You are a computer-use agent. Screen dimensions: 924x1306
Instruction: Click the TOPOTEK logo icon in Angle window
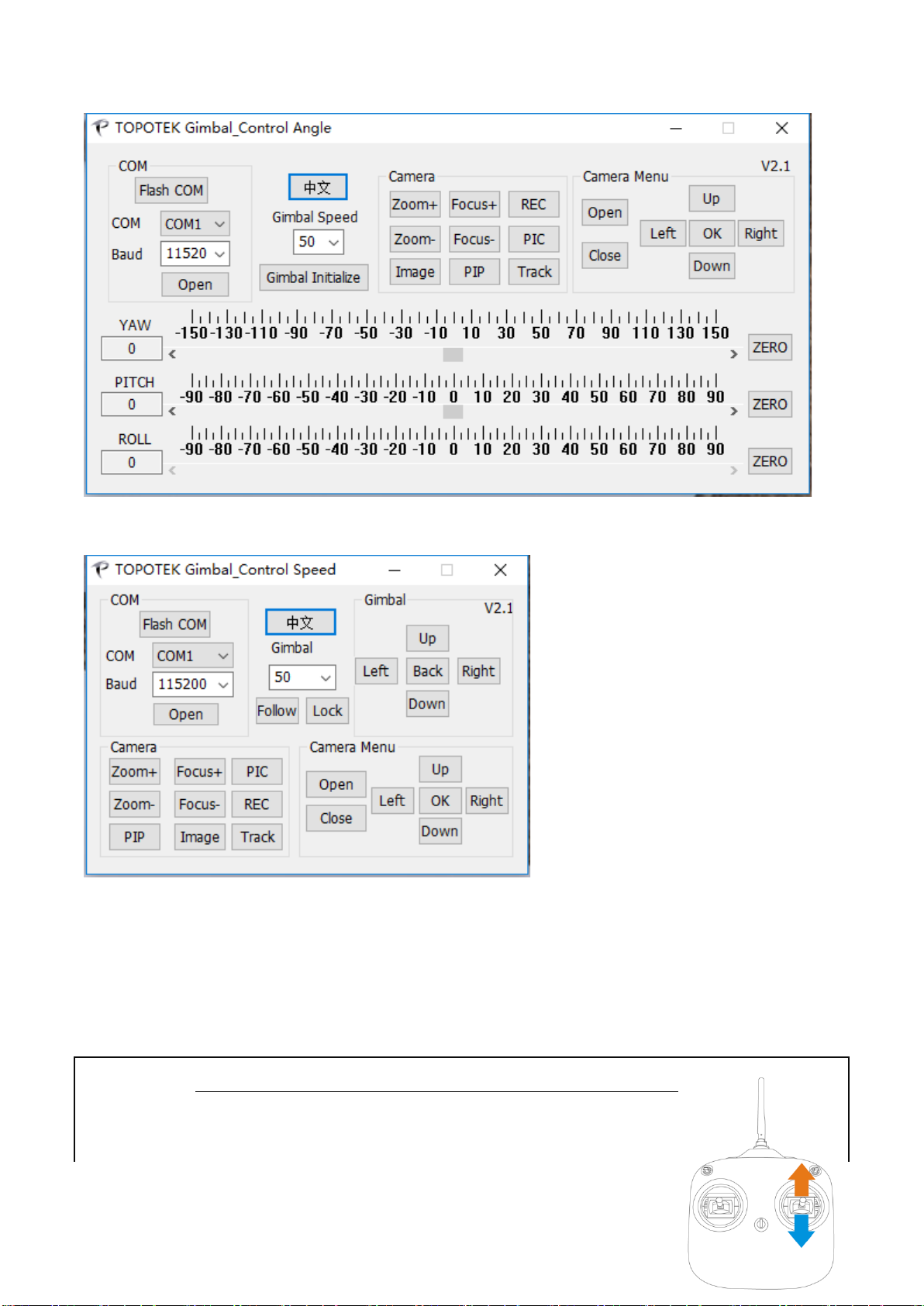[101, 128]
